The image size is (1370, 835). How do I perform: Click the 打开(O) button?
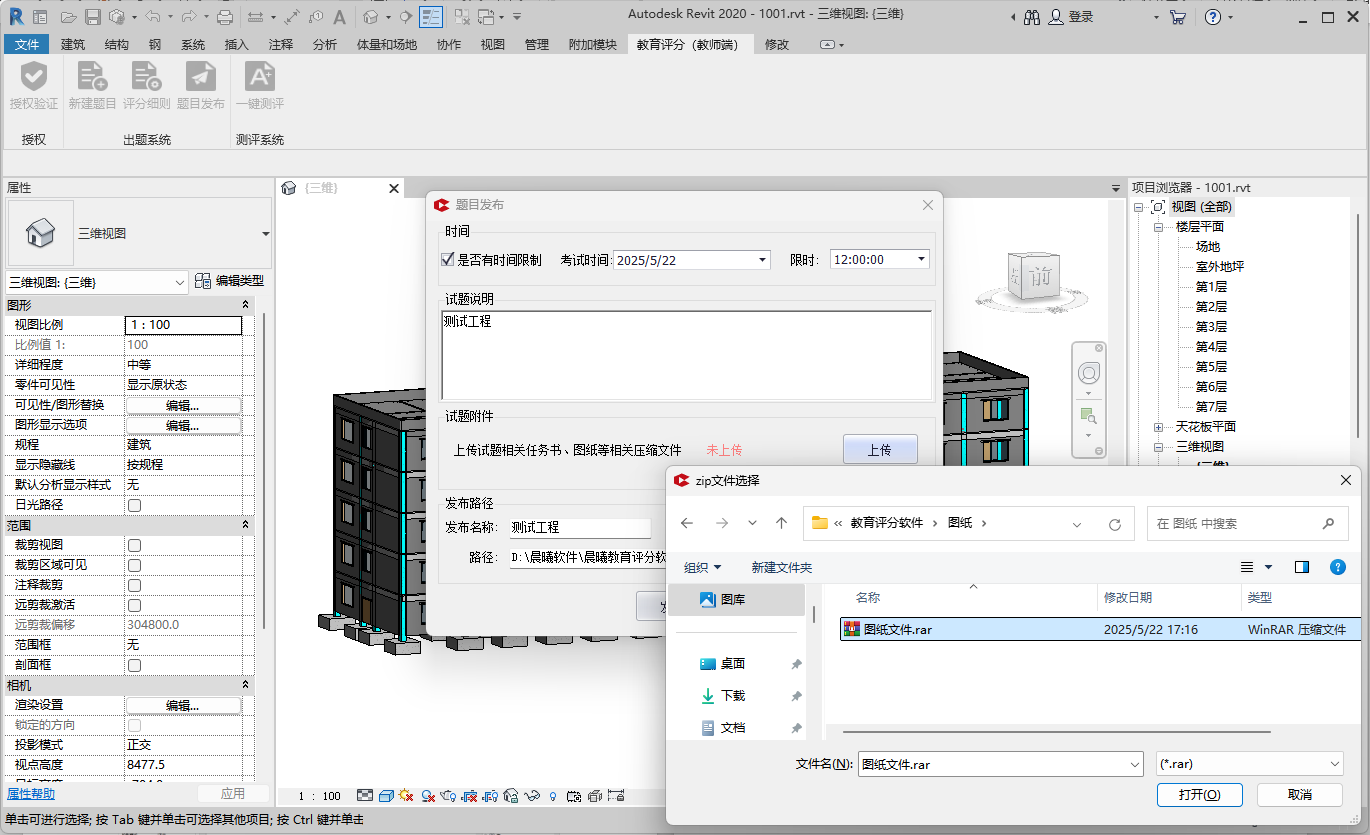[x=1199, y=794]
